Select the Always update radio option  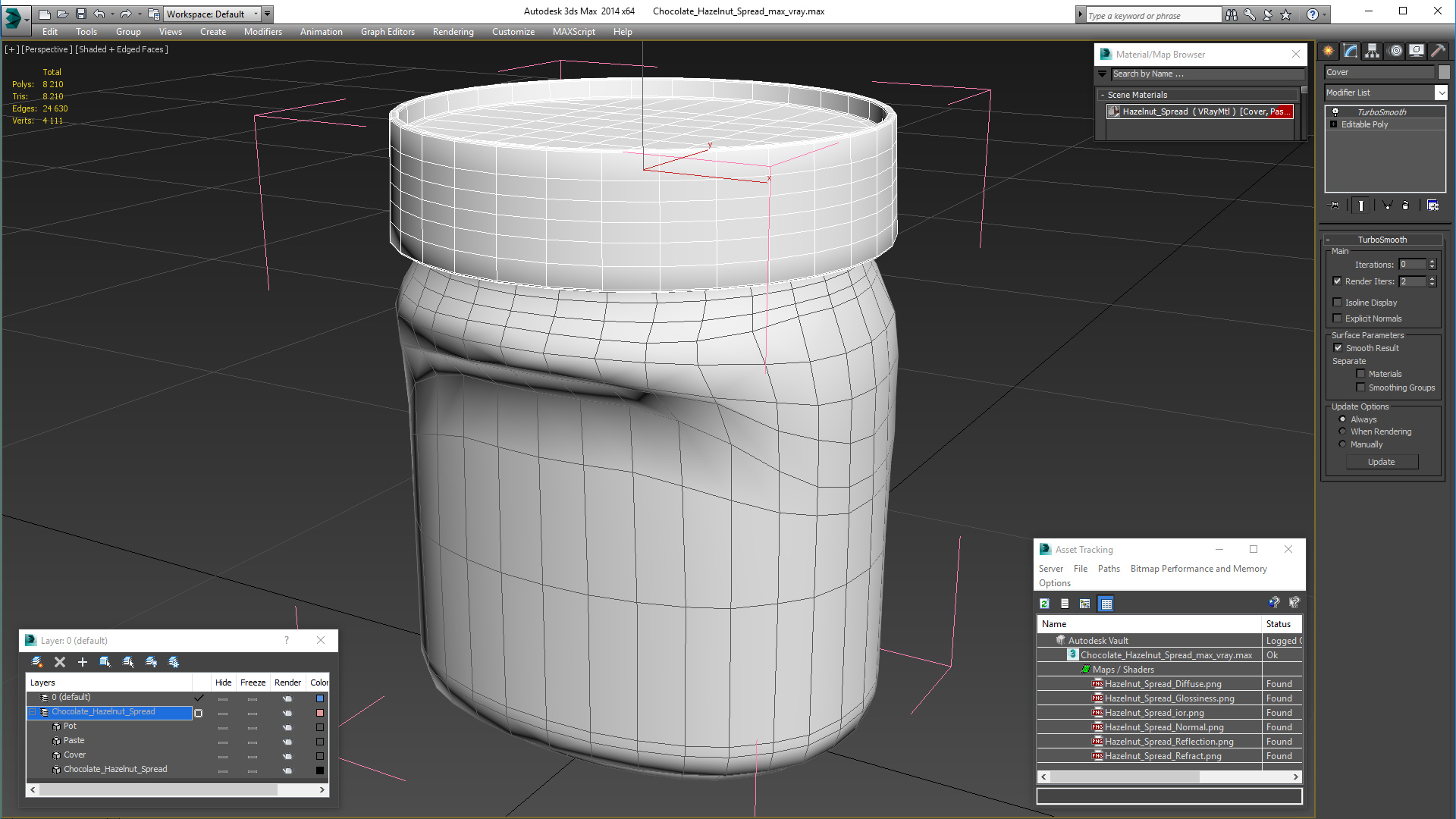tap(1342, 419)
